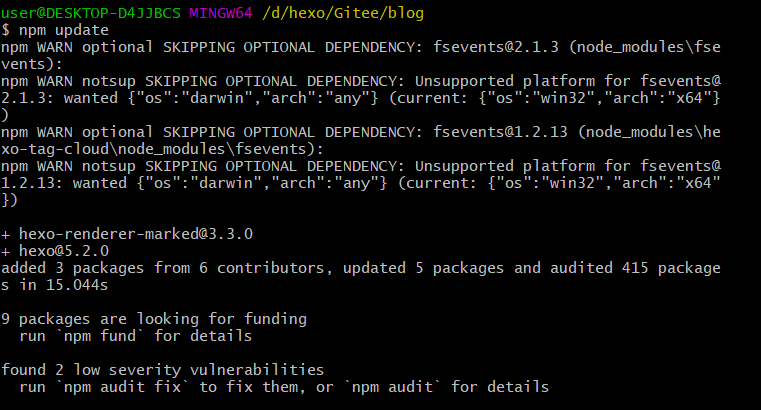Image resolution: width=761 pixels, height=410 pixels.
Task: Click the hexo@5.2.0 package line
Action: click(55, 251)
